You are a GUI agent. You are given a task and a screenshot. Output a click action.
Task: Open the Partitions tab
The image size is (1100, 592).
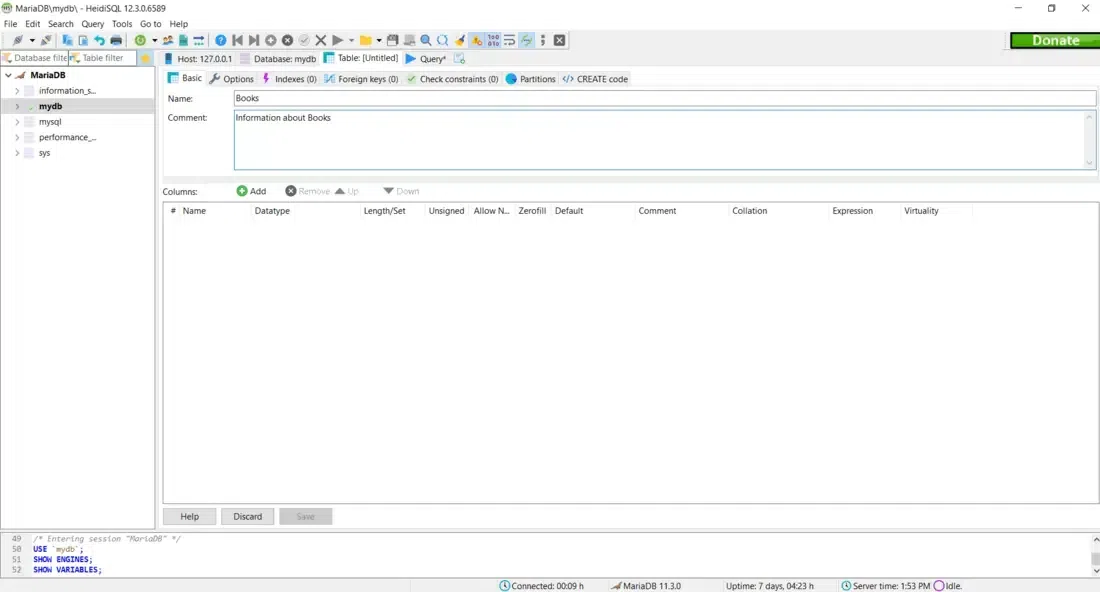[x=530, y=79]
